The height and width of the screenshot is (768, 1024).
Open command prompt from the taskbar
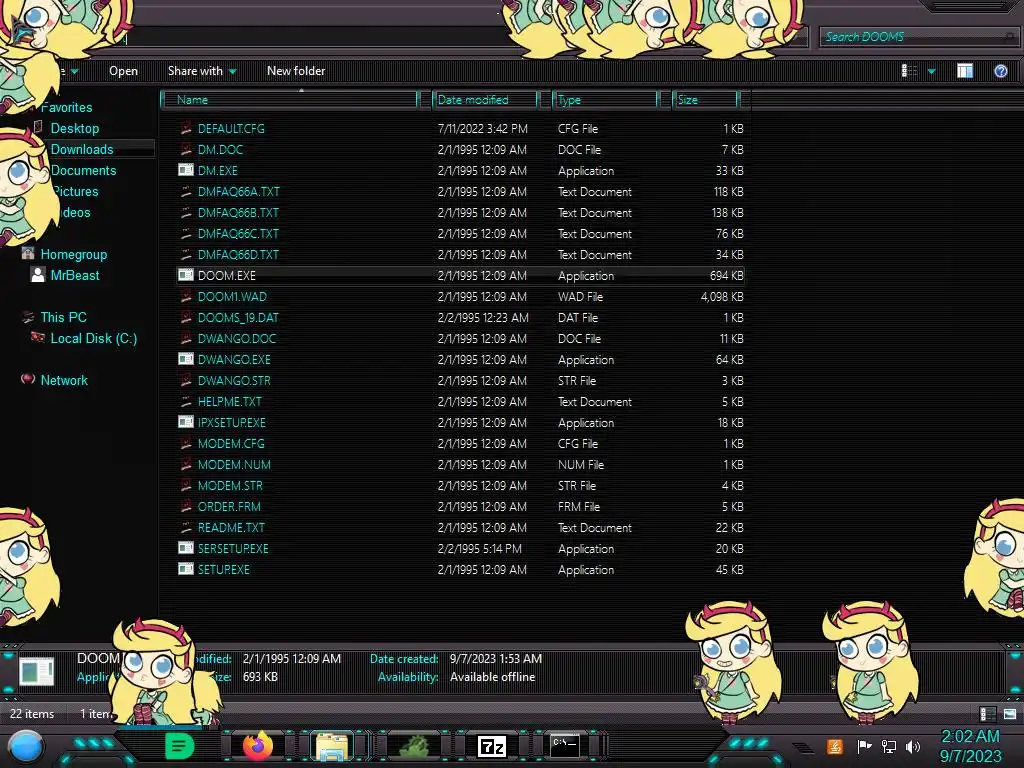click(x=564, y=745)
